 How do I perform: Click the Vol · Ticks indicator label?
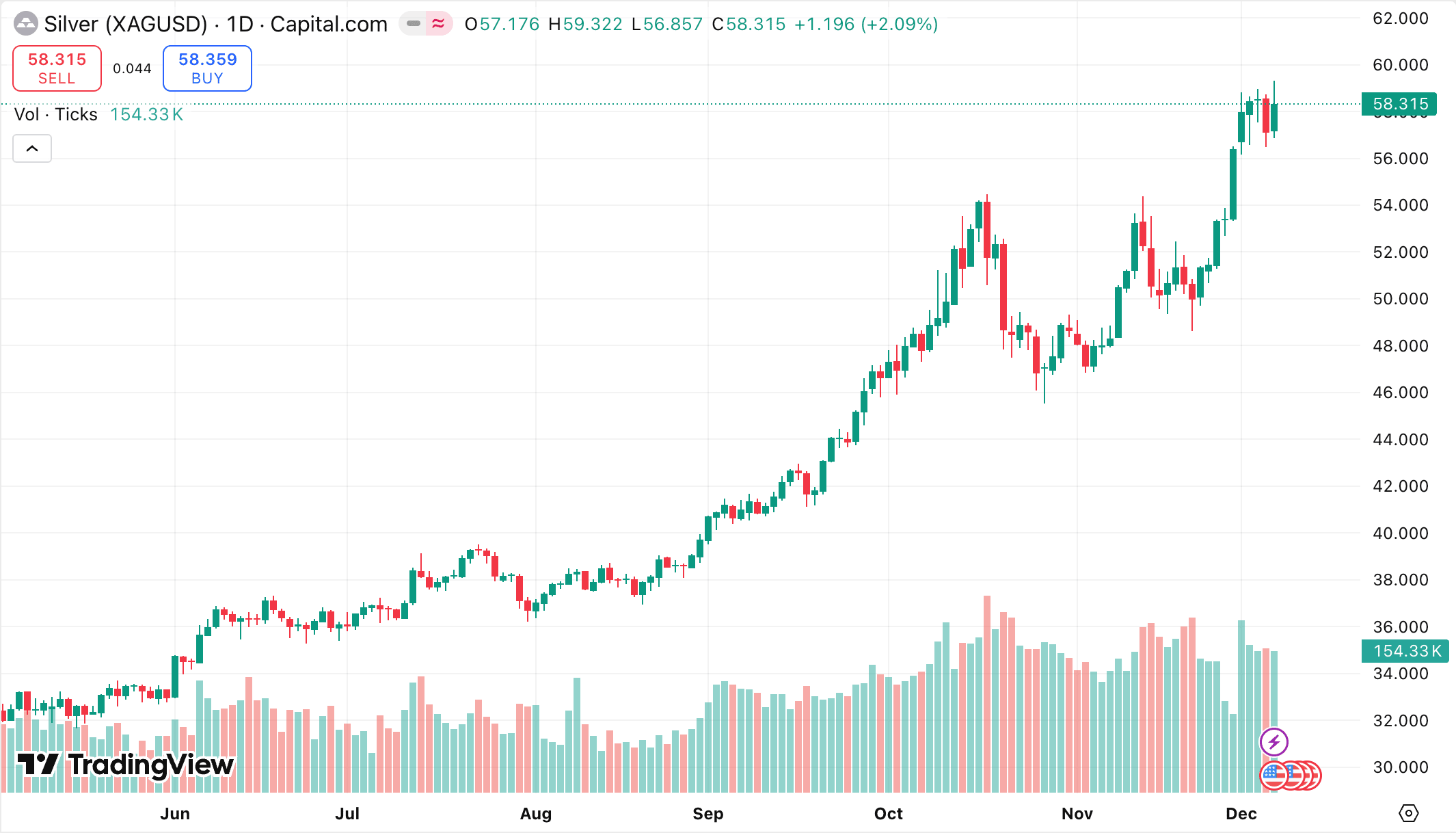point(56,114)
